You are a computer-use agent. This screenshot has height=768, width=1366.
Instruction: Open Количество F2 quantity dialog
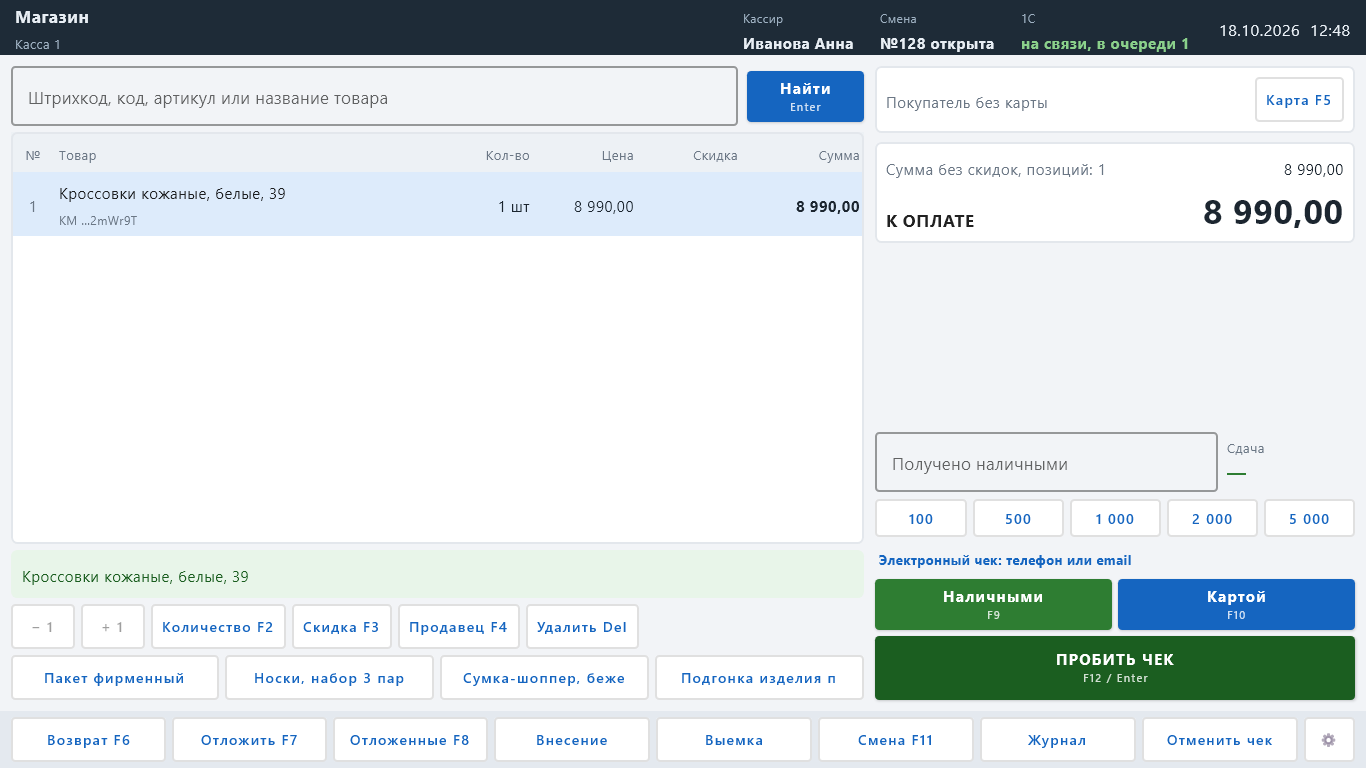tap(218, 627)
